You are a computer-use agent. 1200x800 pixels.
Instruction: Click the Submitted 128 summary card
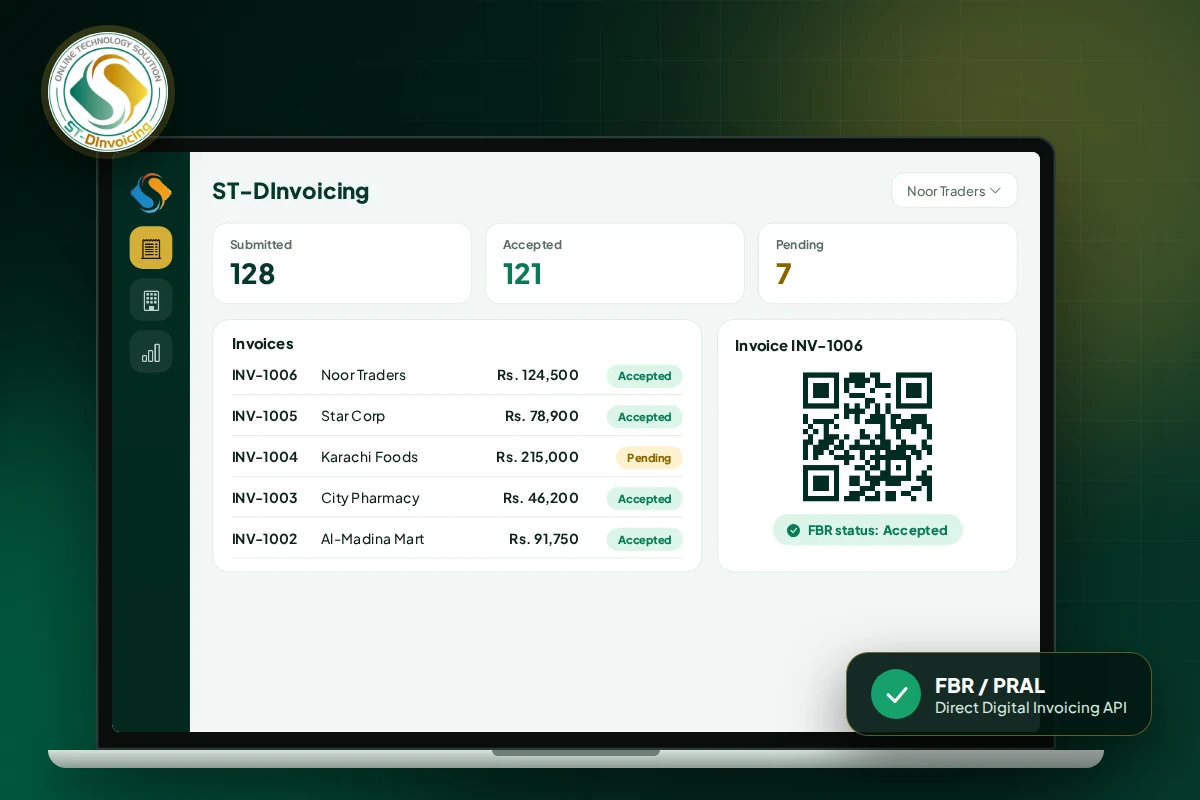coord(342,263)
